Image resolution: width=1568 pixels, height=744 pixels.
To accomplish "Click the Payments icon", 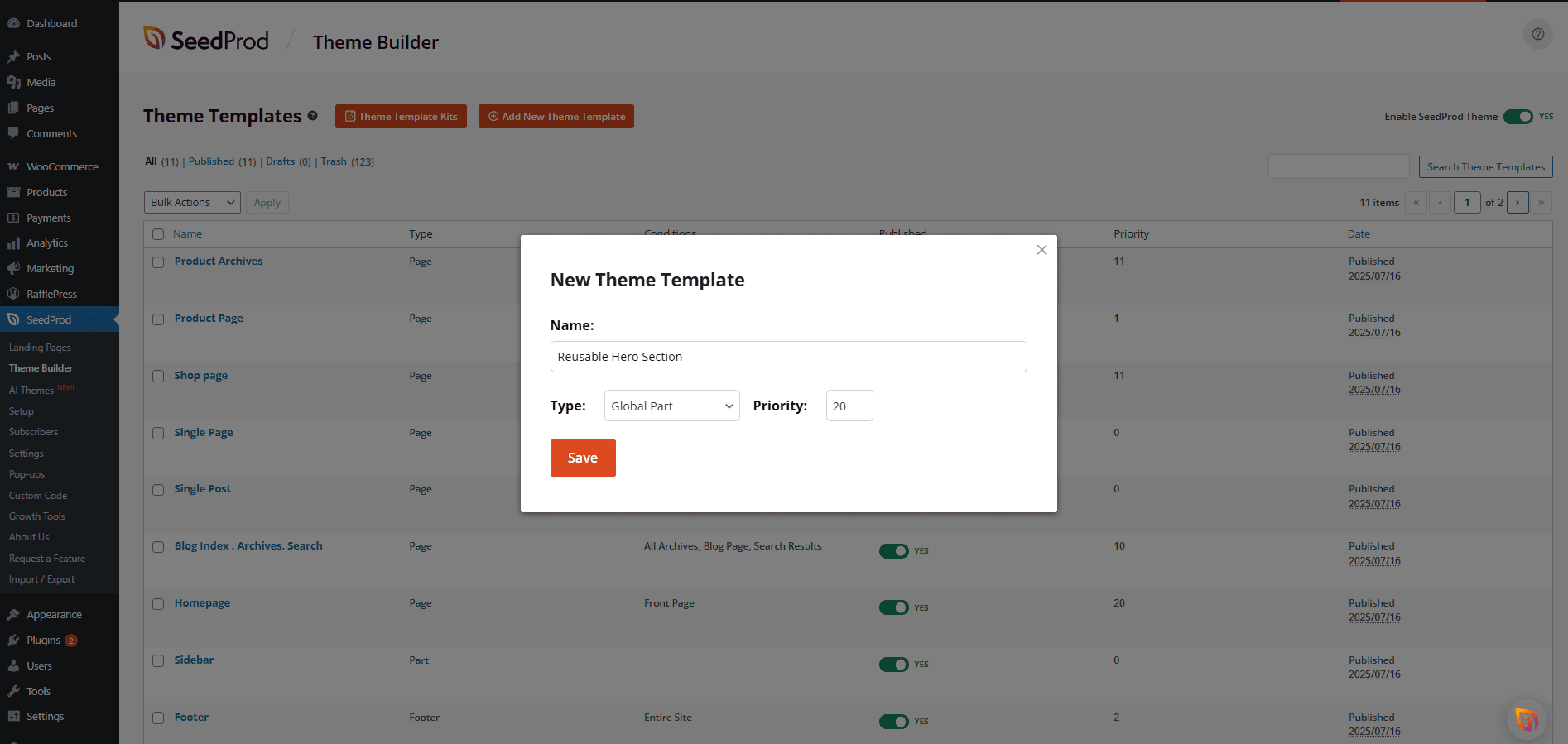I will click(13, 218).
